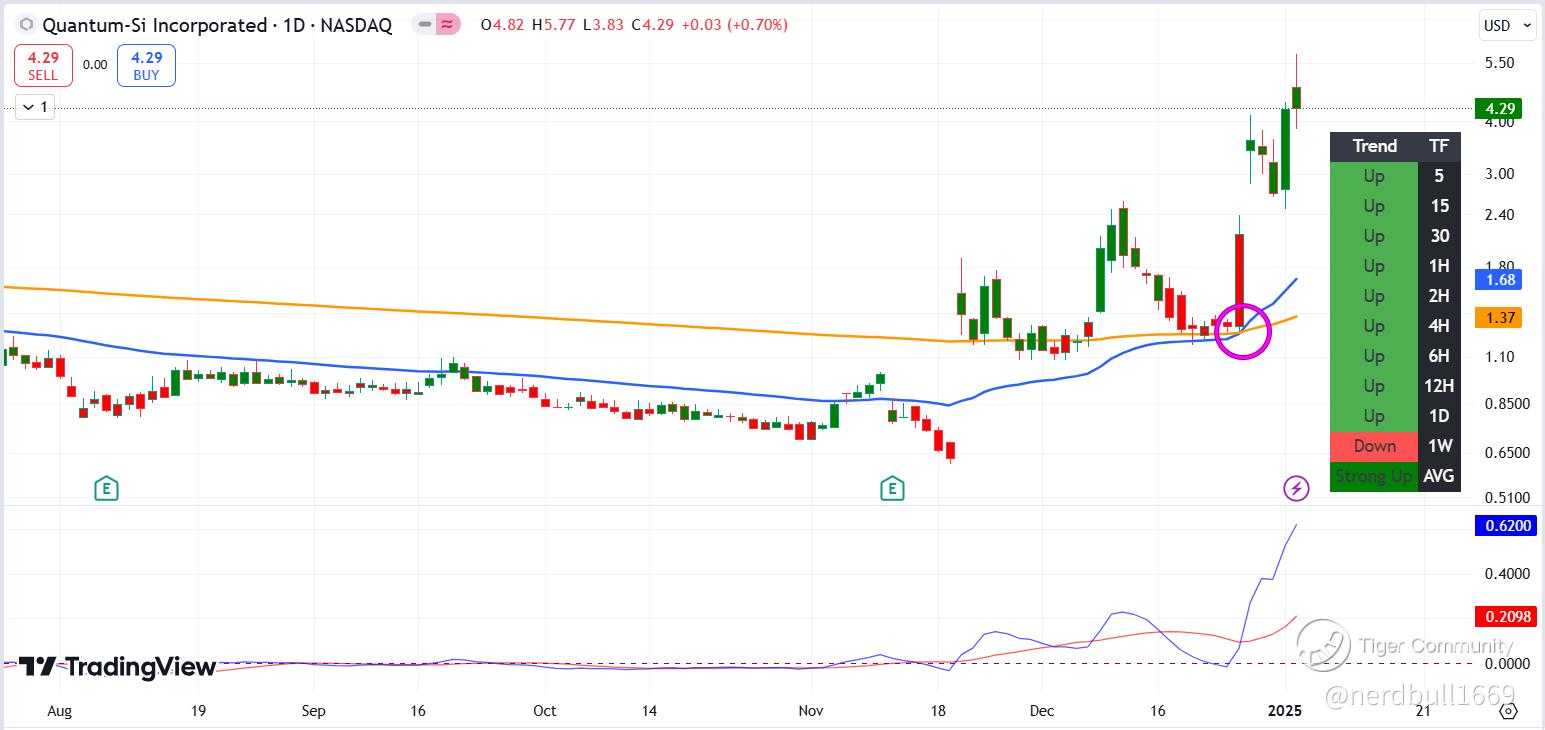Click the blue 1.68 moving average label

pos(1500,279)
